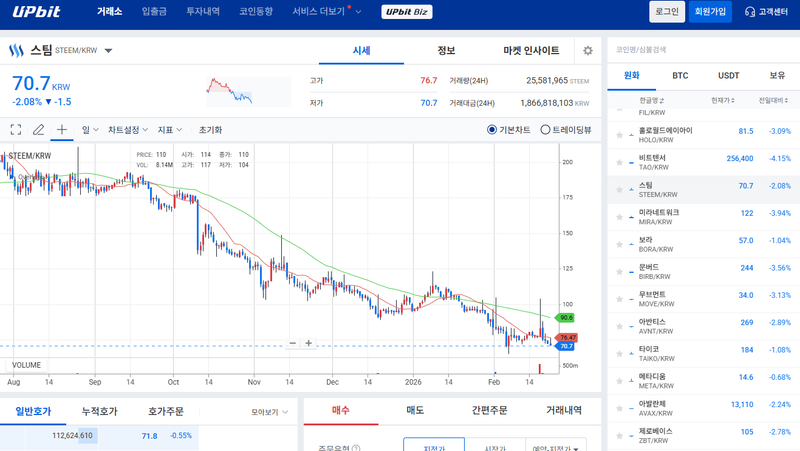Select the crosshair cursor tool
This screenshot has height=451, width=800.
[62, 130]
